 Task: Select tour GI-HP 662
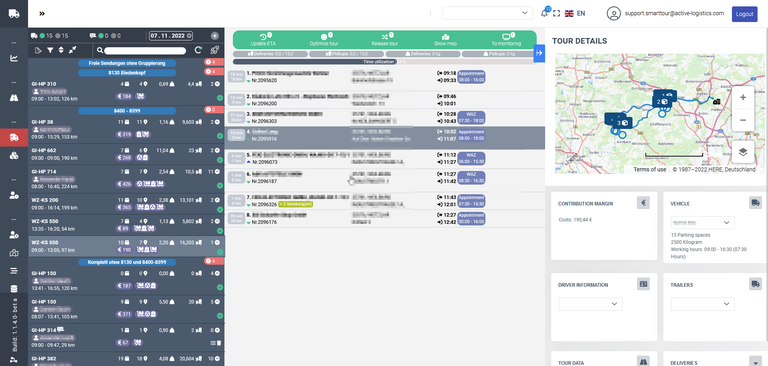tap(126, 154)
